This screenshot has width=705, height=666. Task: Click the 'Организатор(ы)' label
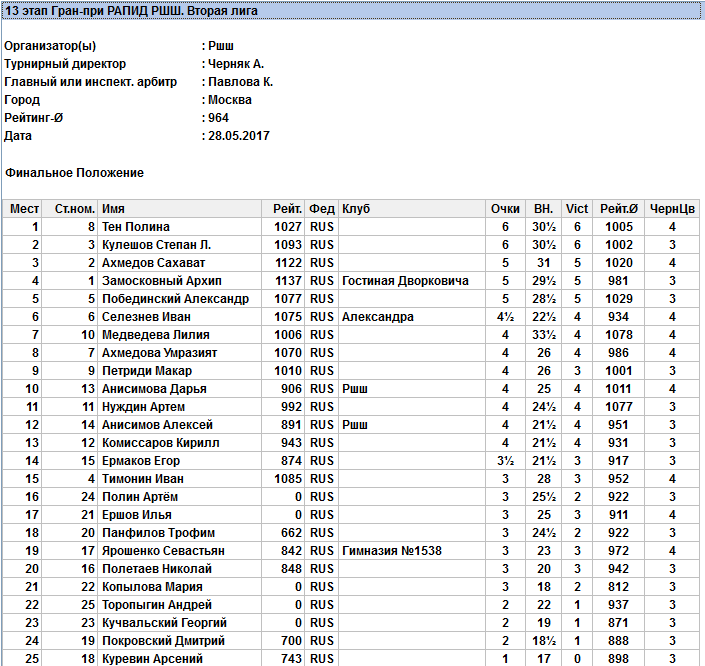50,46
